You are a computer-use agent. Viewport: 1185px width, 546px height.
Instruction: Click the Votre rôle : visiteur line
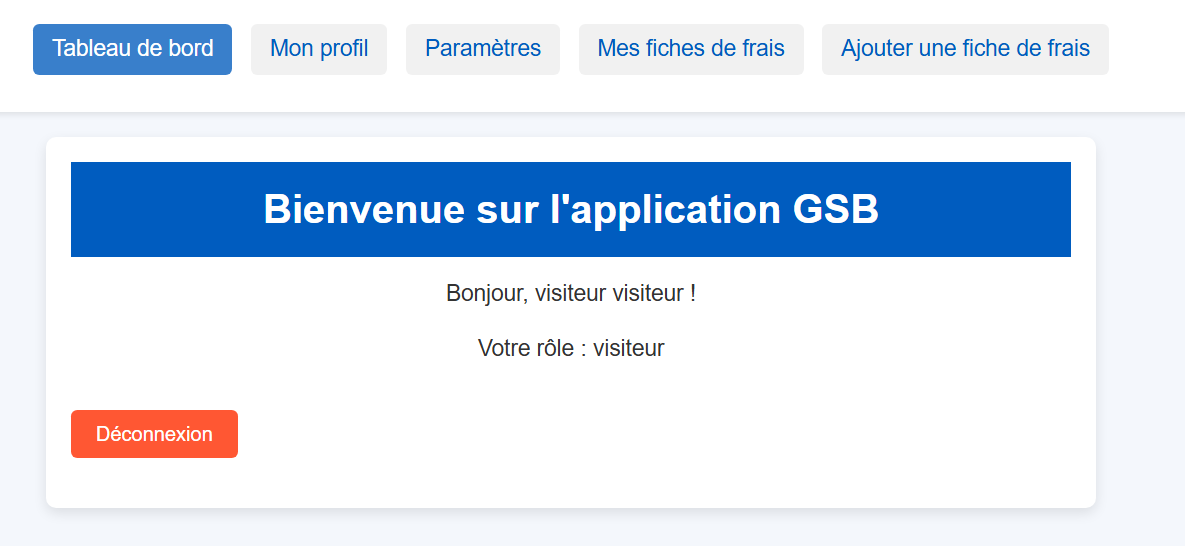coord(571,348)
